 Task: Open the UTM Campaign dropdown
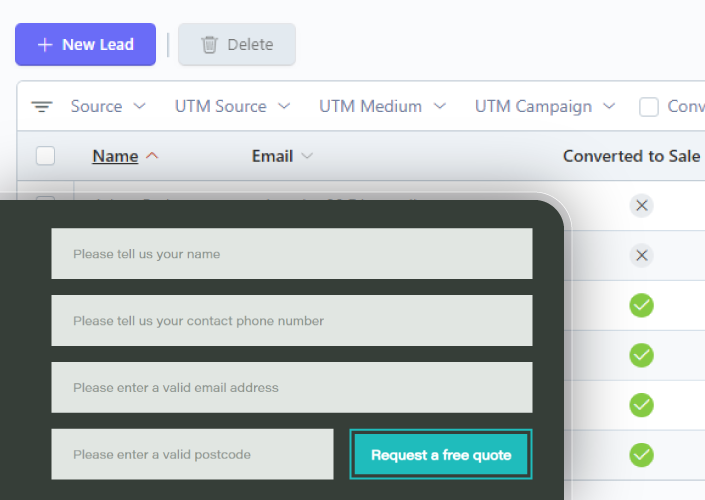545,107
